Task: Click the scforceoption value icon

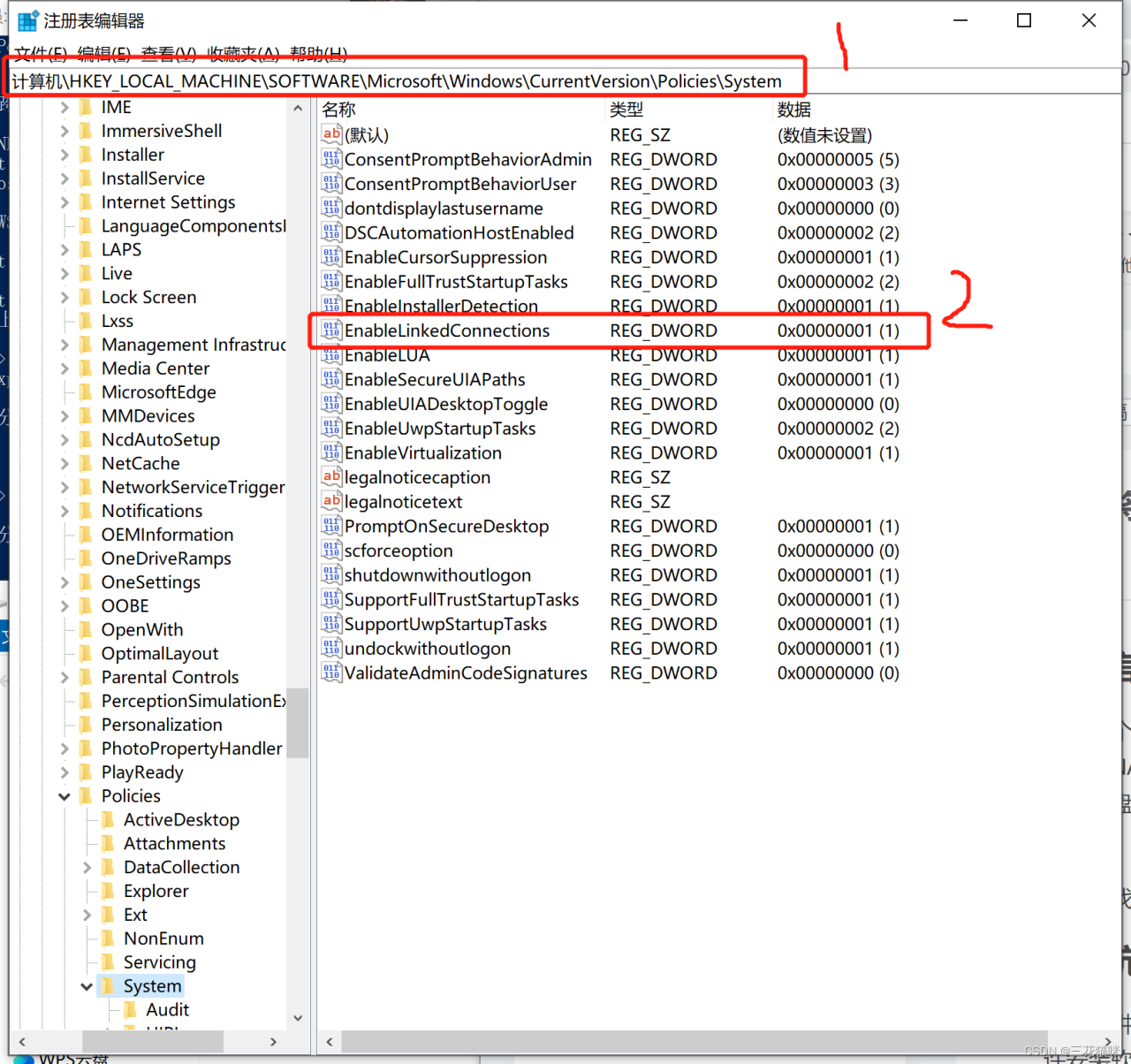Action: [x=331, y=551]
